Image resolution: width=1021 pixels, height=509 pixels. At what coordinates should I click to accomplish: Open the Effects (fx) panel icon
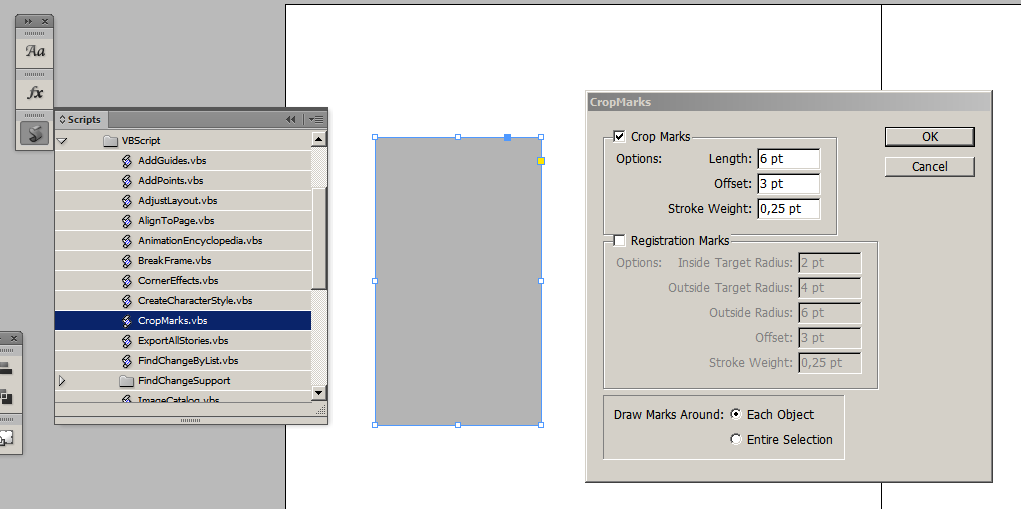tap(35, 92)
